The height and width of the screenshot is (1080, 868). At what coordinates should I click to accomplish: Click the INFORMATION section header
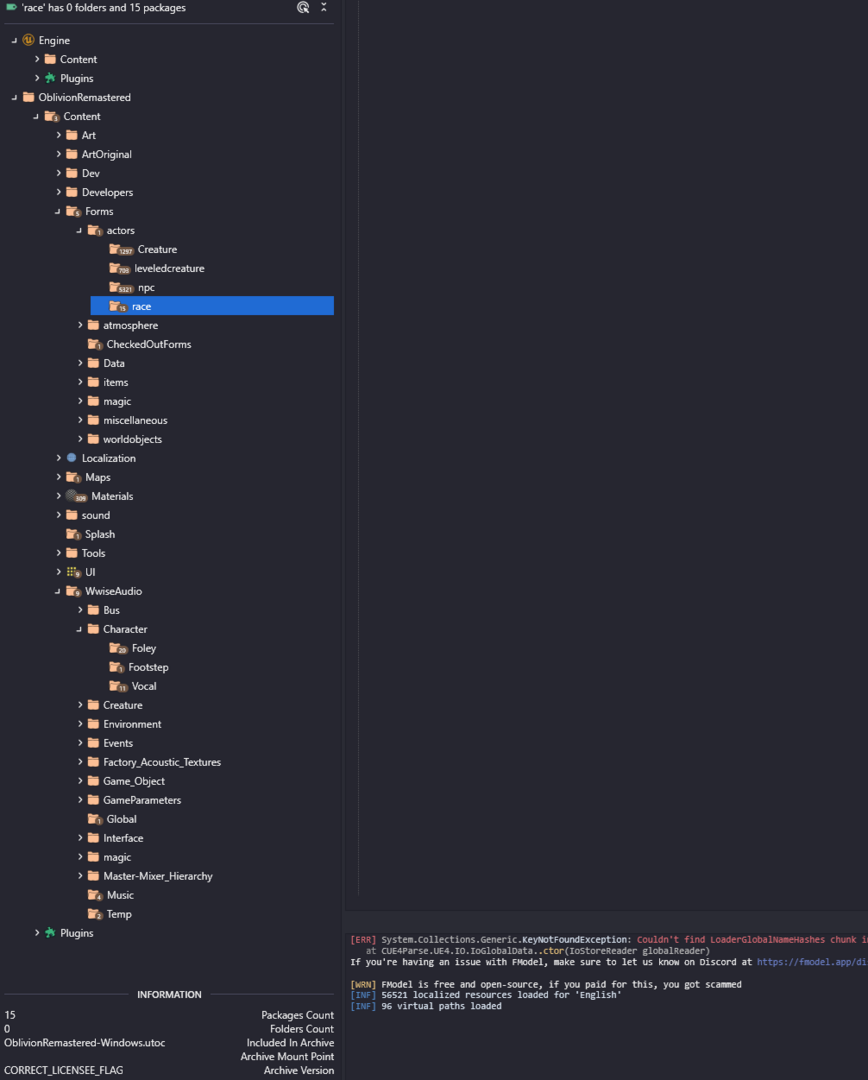pos(169,995)
